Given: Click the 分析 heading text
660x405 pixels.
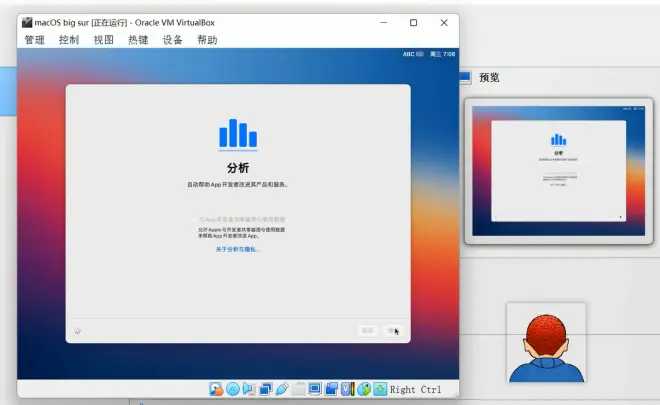Looking at the screenshot, I should point(238,168).
